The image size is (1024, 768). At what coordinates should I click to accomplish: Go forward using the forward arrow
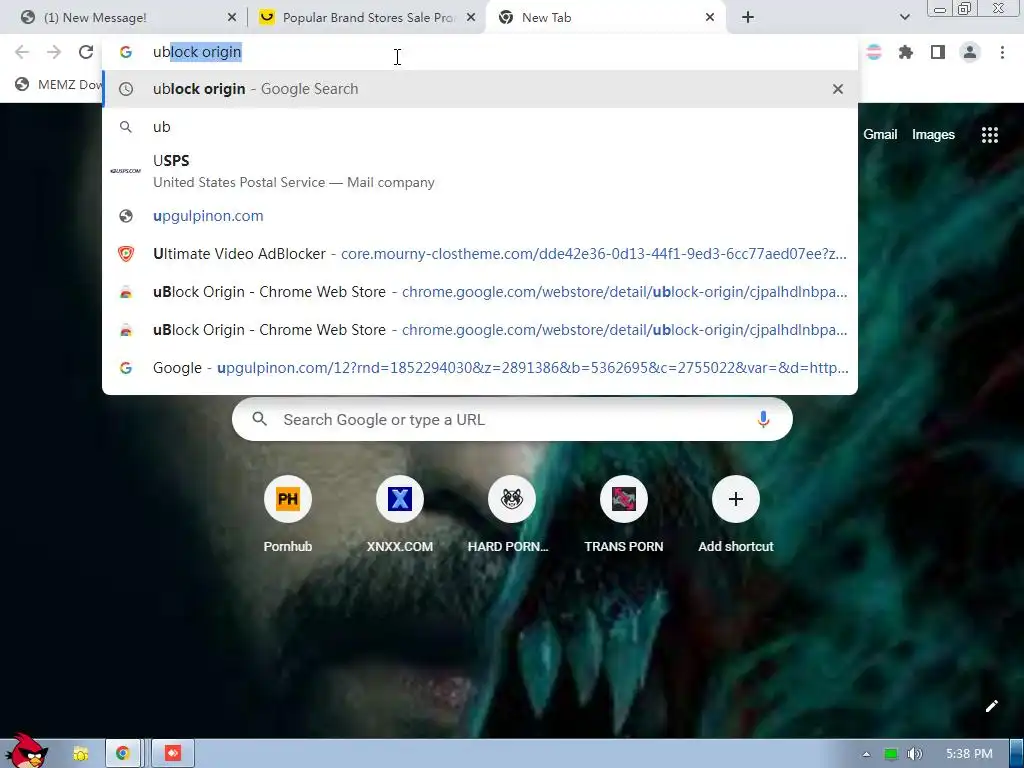[x=54, y=52]
